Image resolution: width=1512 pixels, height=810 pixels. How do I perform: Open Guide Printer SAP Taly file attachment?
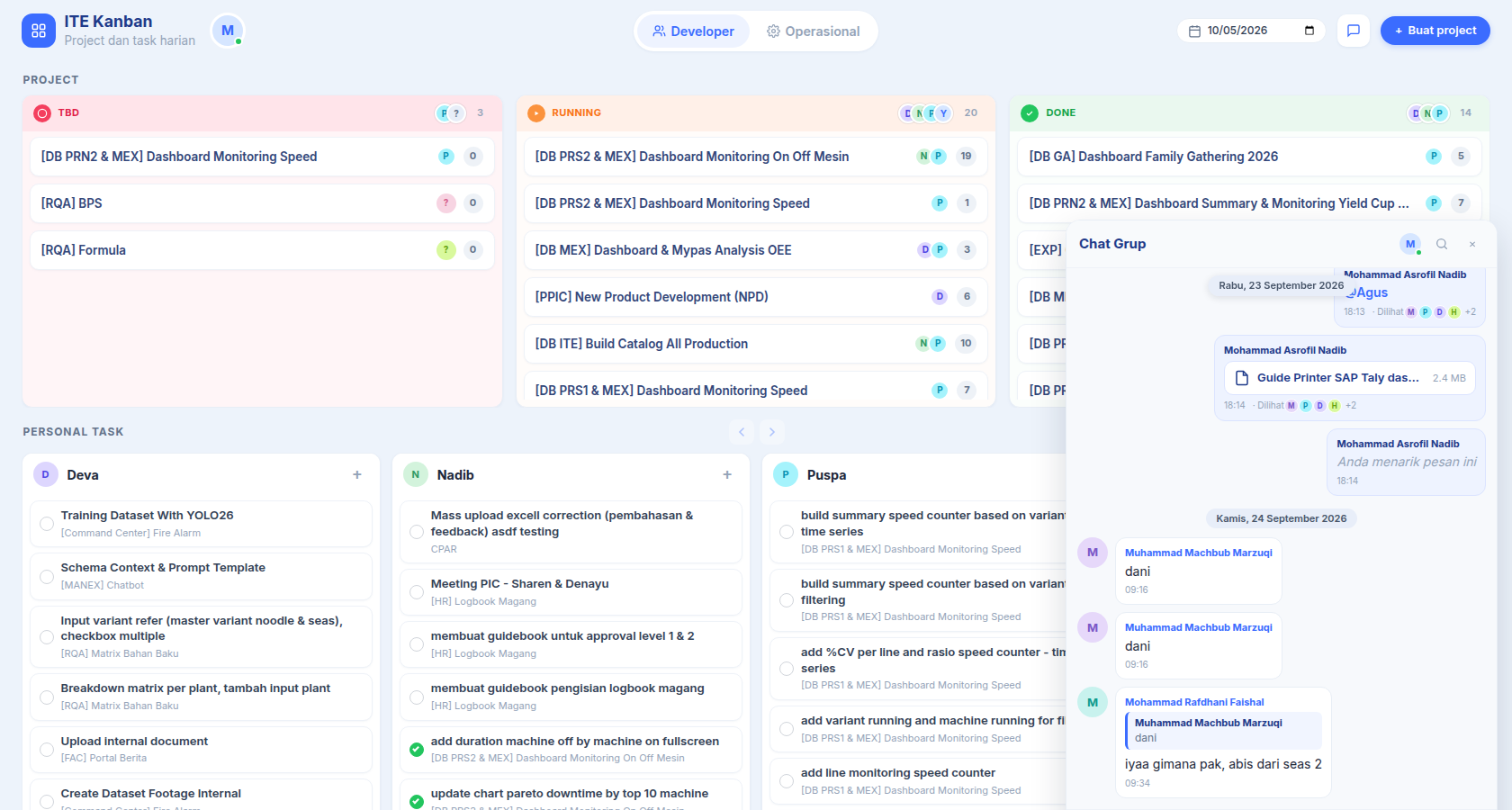coord(1349,378)
